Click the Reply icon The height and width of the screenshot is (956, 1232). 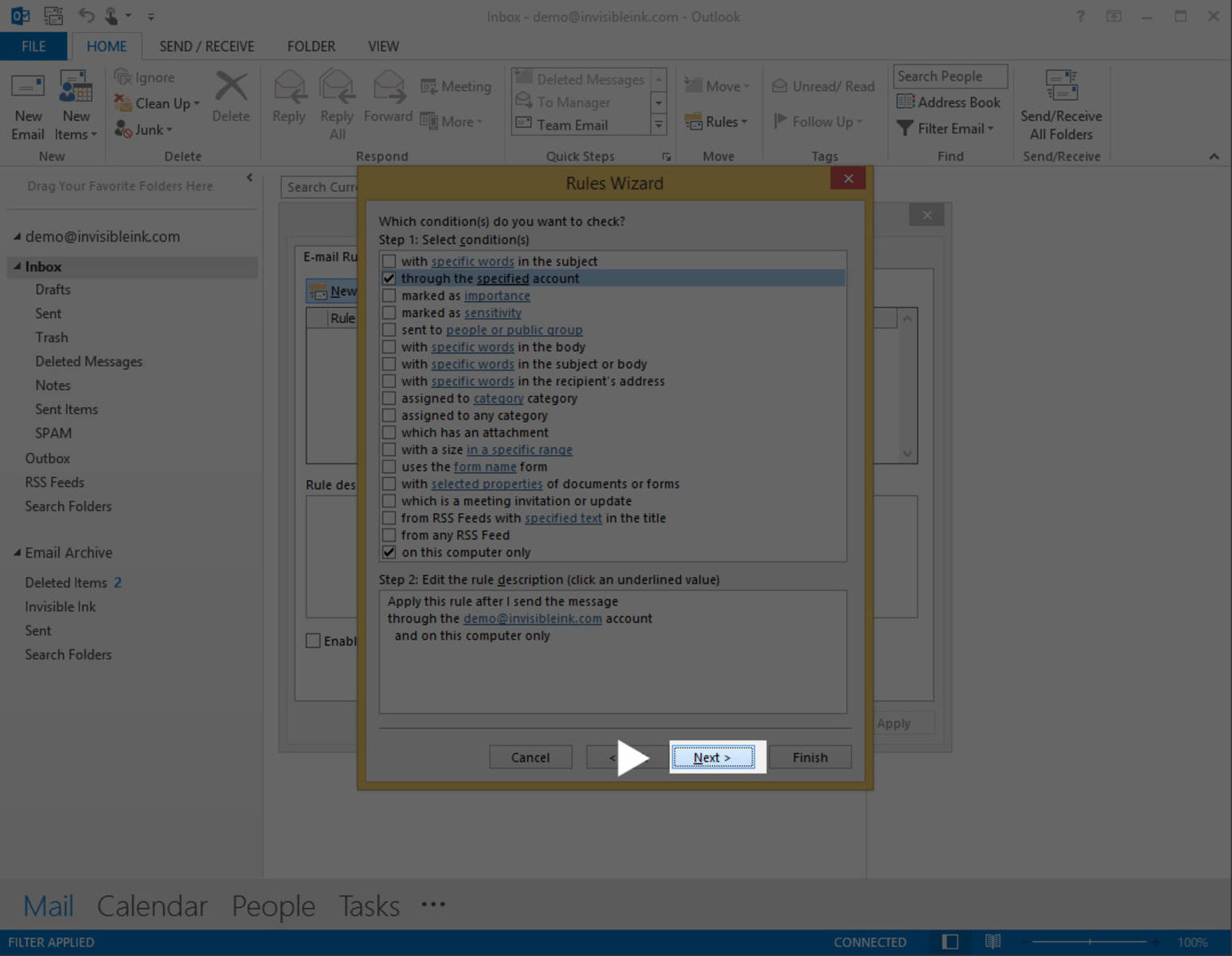289,87
